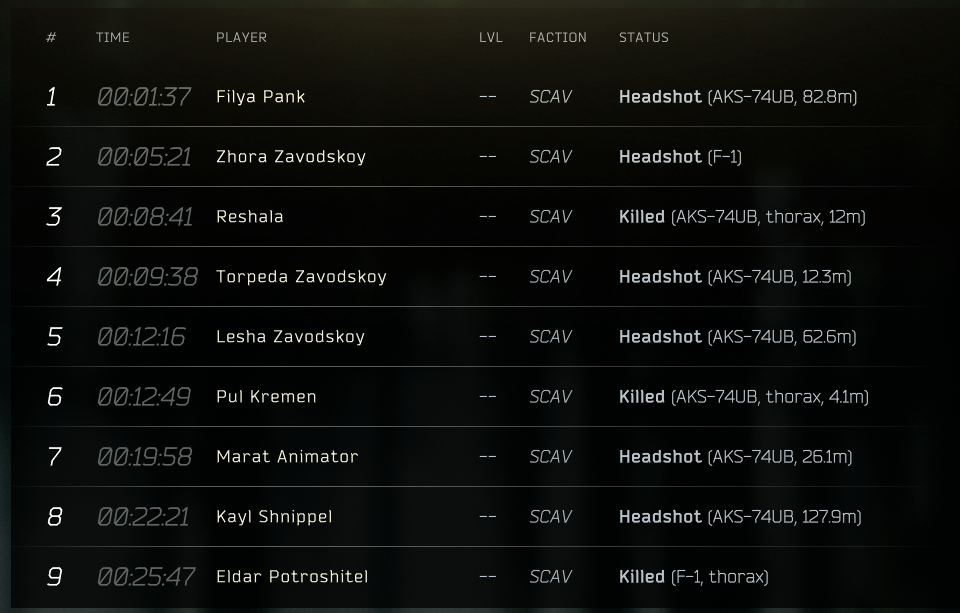Select the TIME column header
This screenshot has height=613, width=960.
click(x=113, y=37)
